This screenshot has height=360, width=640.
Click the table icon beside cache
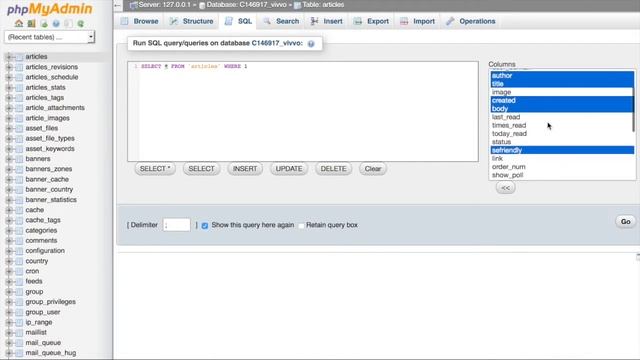[x=19, y=210]
